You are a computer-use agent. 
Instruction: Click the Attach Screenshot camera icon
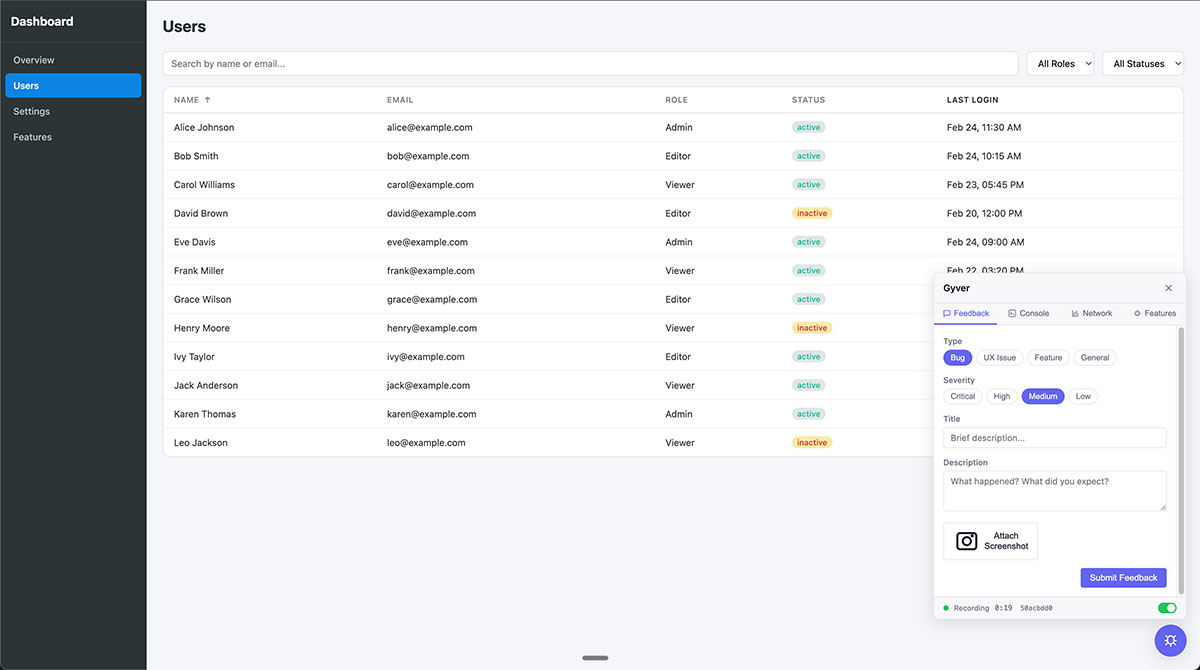[x=966, y=540]
